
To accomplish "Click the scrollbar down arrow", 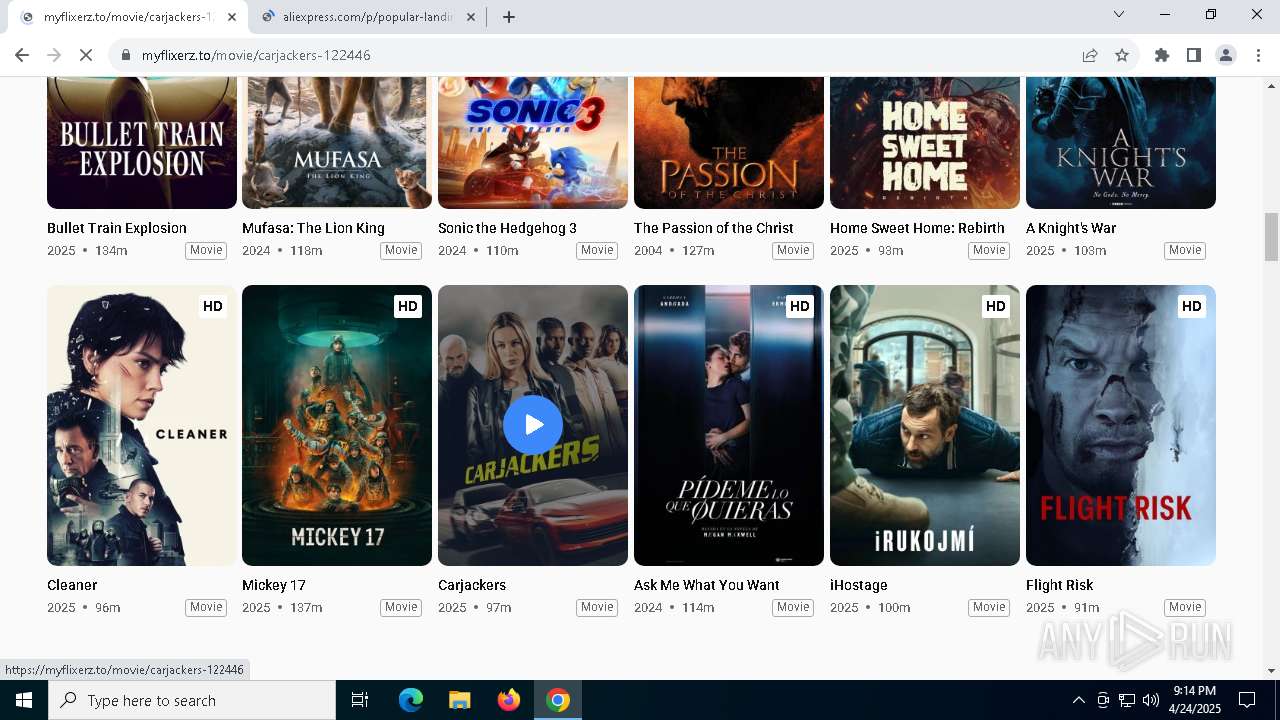I will click(x=1271, y=671).
